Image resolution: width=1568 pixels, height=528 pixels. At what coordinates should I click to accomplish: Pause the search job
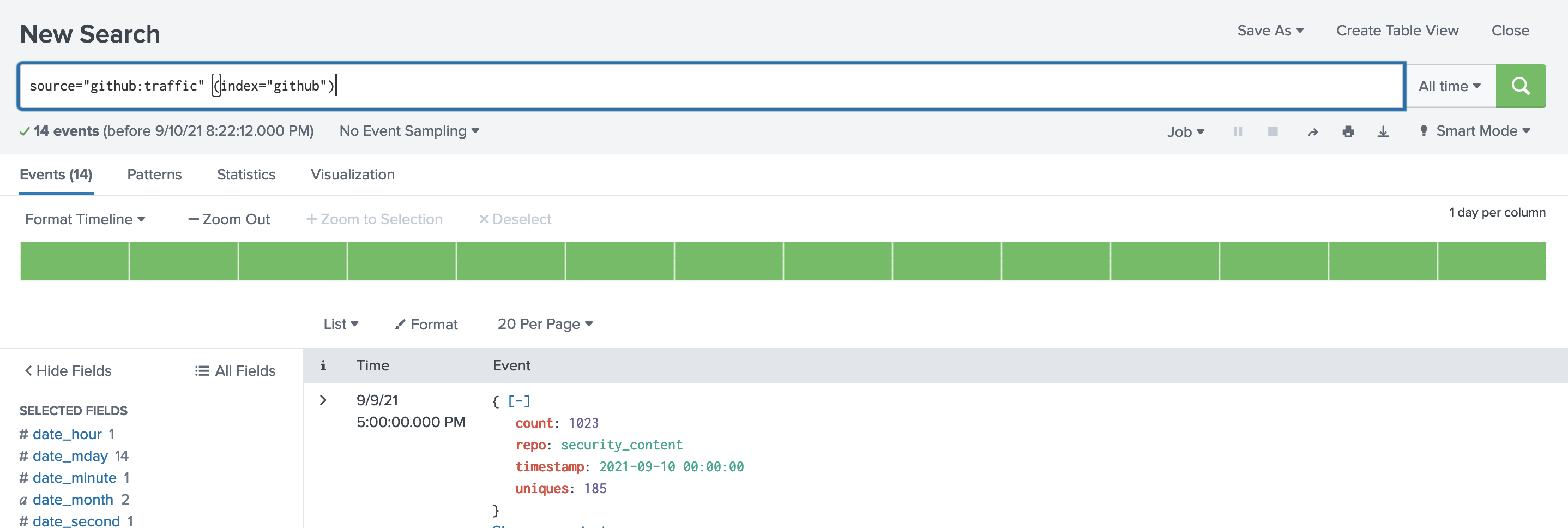pyautogui.click(x=1238, y=131)
